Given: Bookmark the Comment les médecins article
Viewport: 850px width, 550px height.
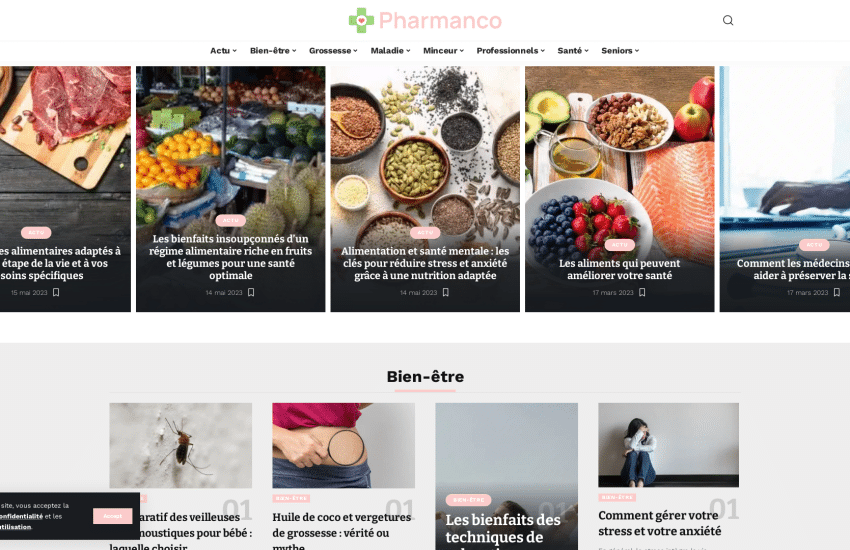Looking at the screenshot, I should pyautogui.click(x=836, y=293).
